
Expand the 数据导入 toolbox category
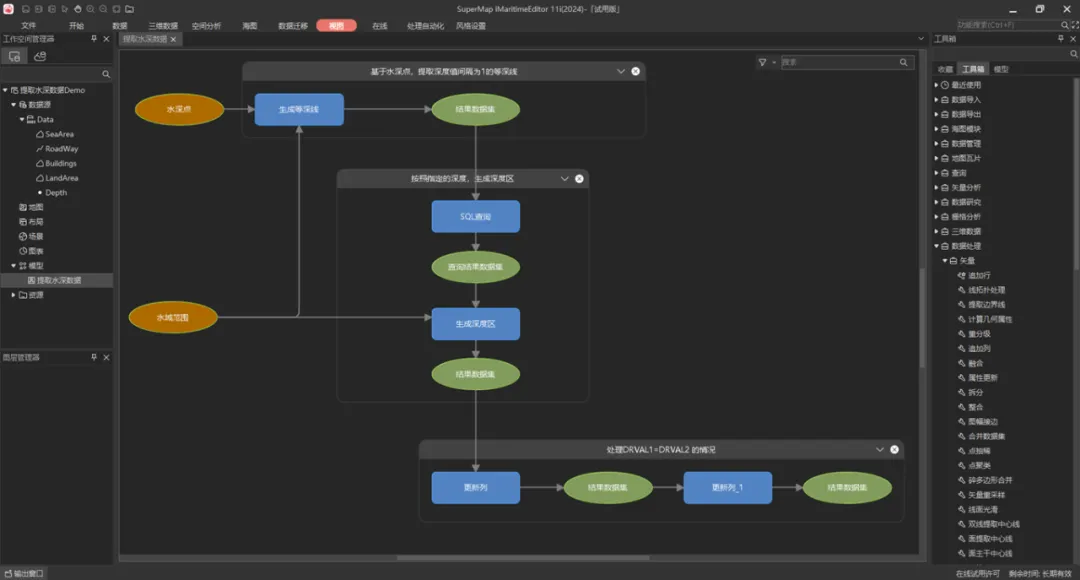(936, 100)
